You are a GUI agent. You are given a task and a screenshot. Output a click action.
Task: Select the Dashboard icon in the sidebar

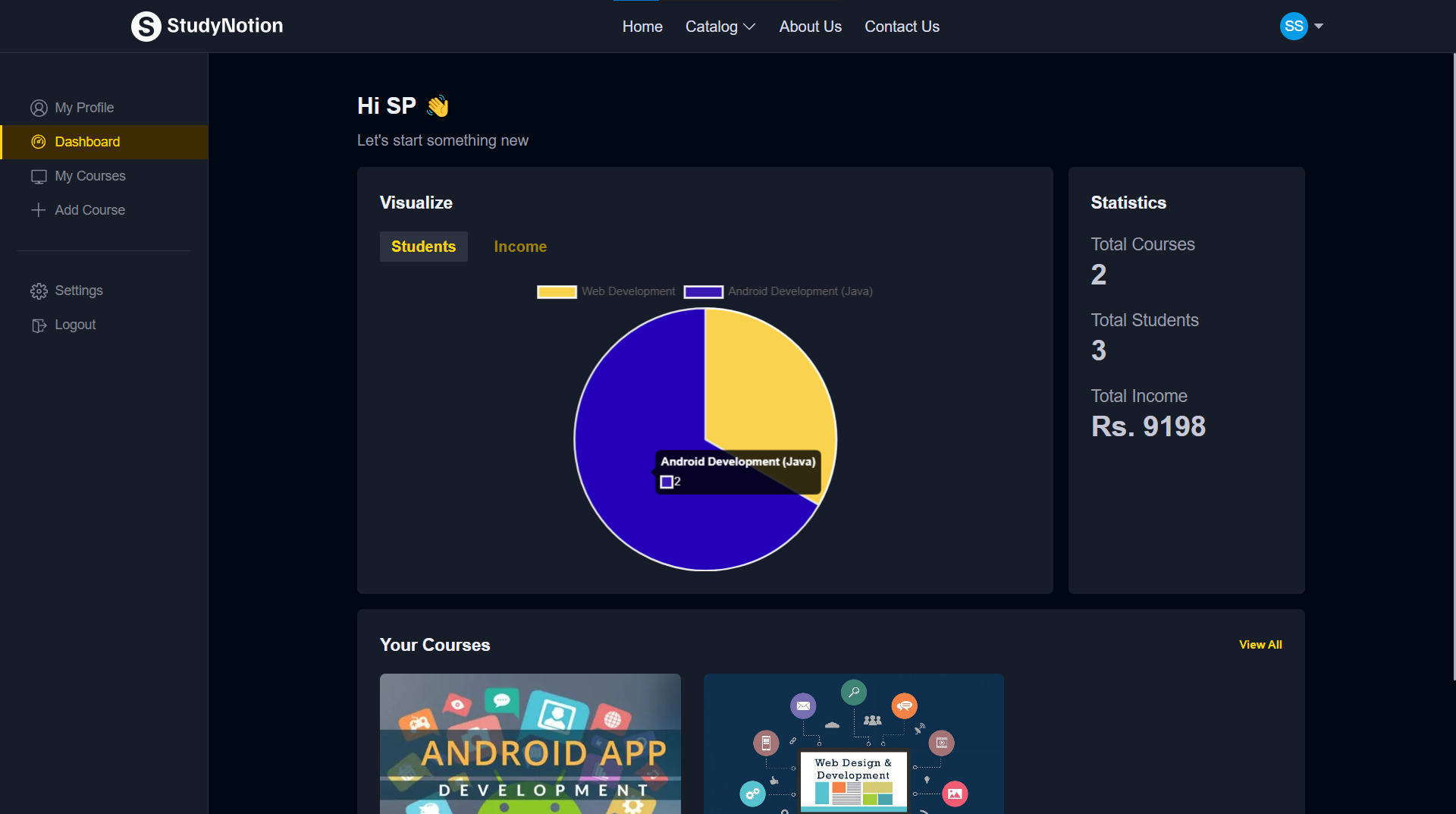[x=39, y=142]
